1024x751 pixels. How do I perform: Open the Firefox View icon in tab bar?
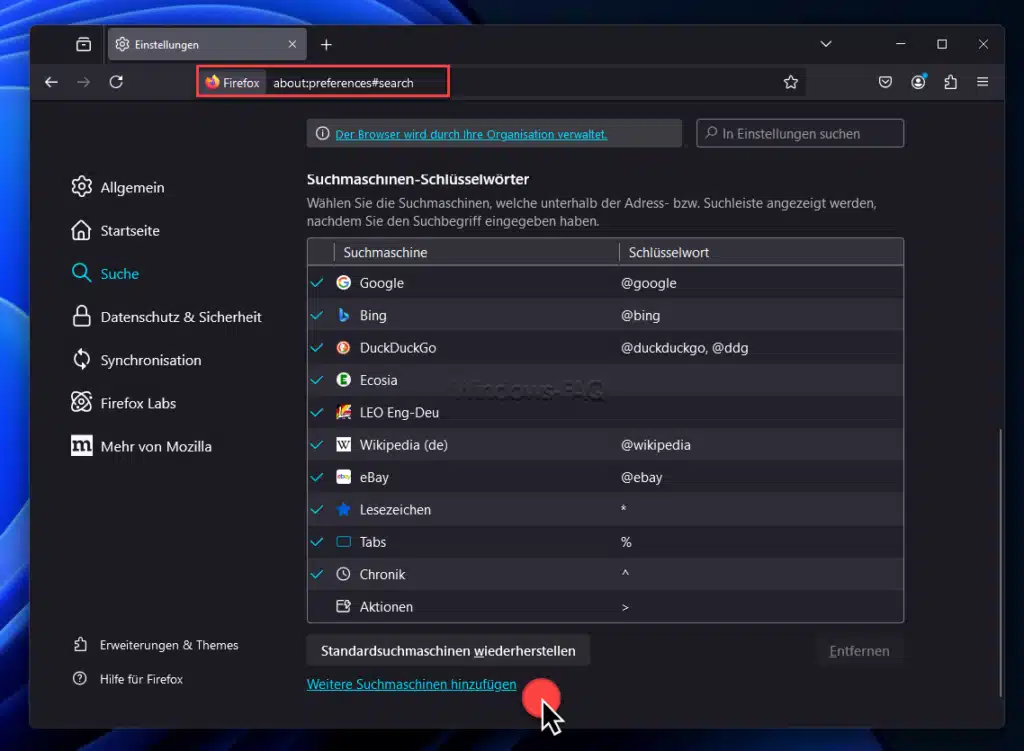(x=84, y=44)
